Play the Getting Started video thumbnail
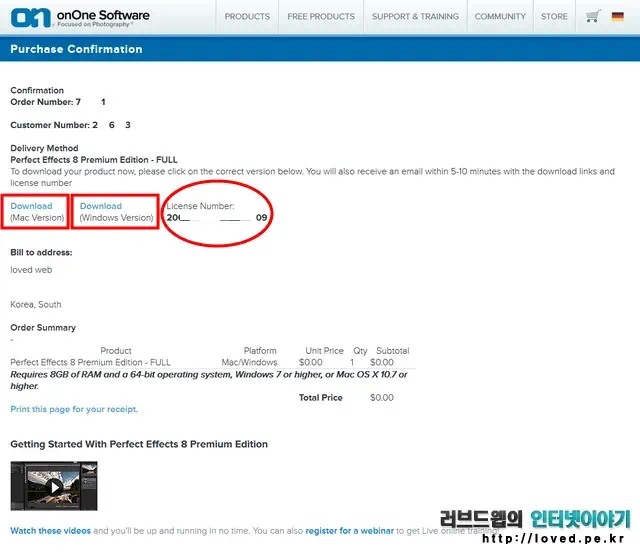 pyautogui.click(x=54, y=486)
